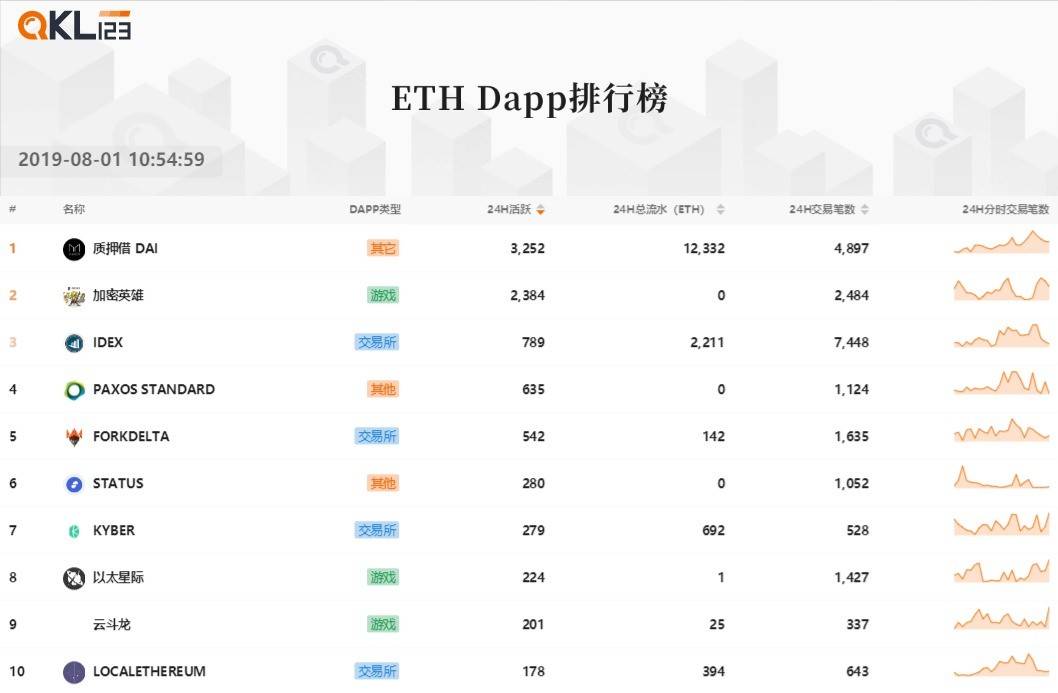
Task: Sort by 24H交易笔数 arrows
Action: (x=865, y=210)
